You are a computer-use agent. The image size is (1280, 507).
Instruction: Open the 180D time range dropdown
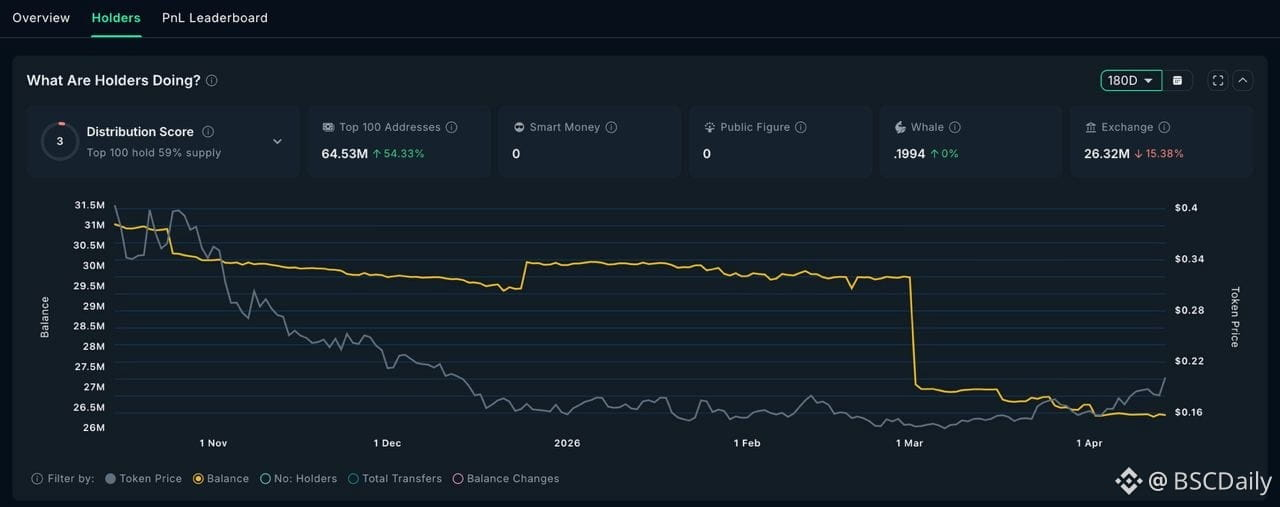tap(1131, 81)
